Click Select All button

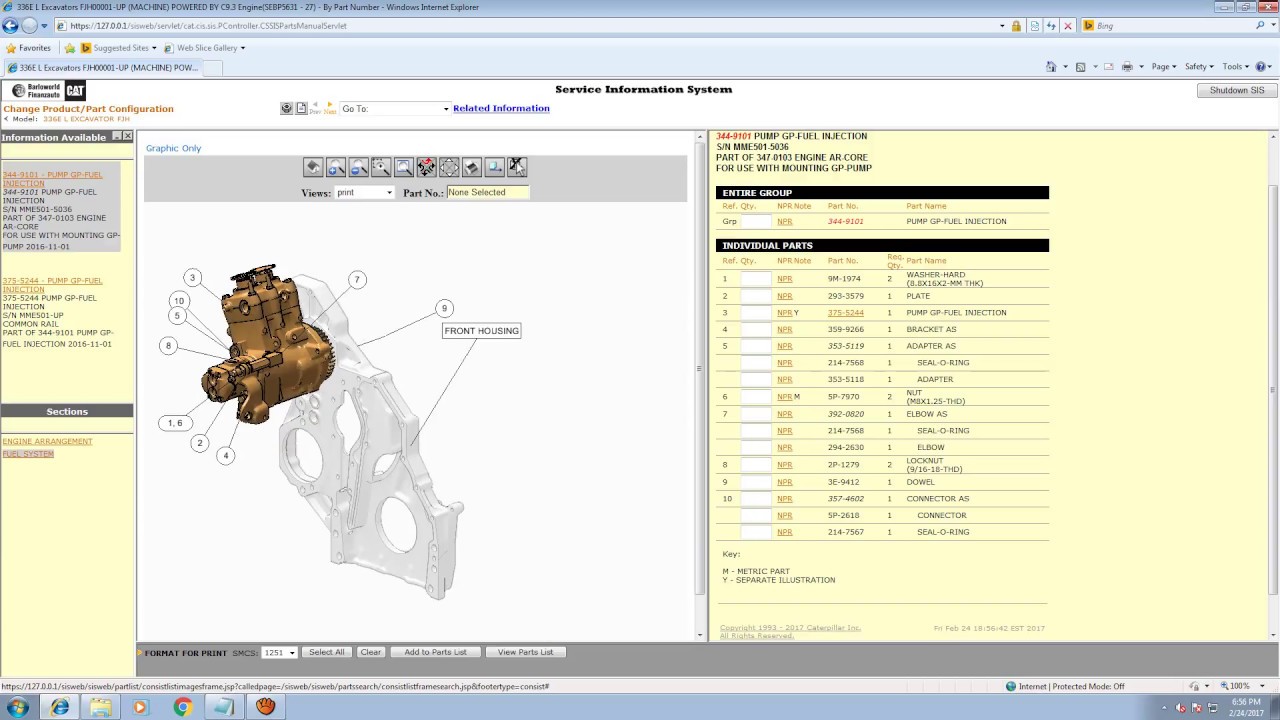click(x=327, y=652)
